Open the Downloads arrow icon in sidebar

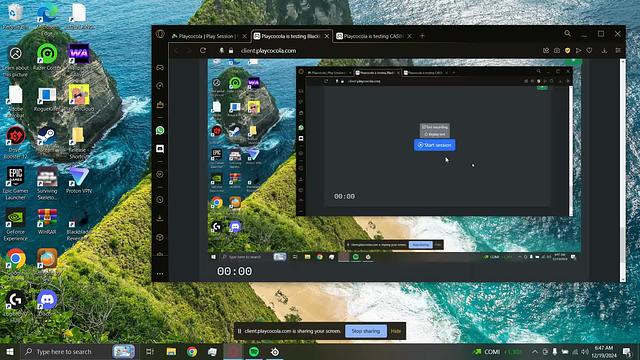160,218
